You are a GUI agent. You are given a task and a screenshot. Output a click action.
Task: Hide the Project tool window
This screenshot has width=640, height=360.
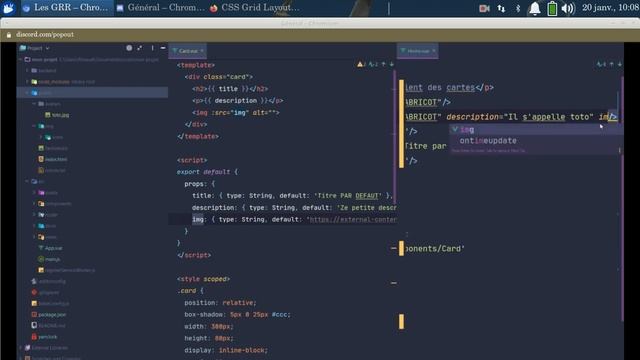163,48
